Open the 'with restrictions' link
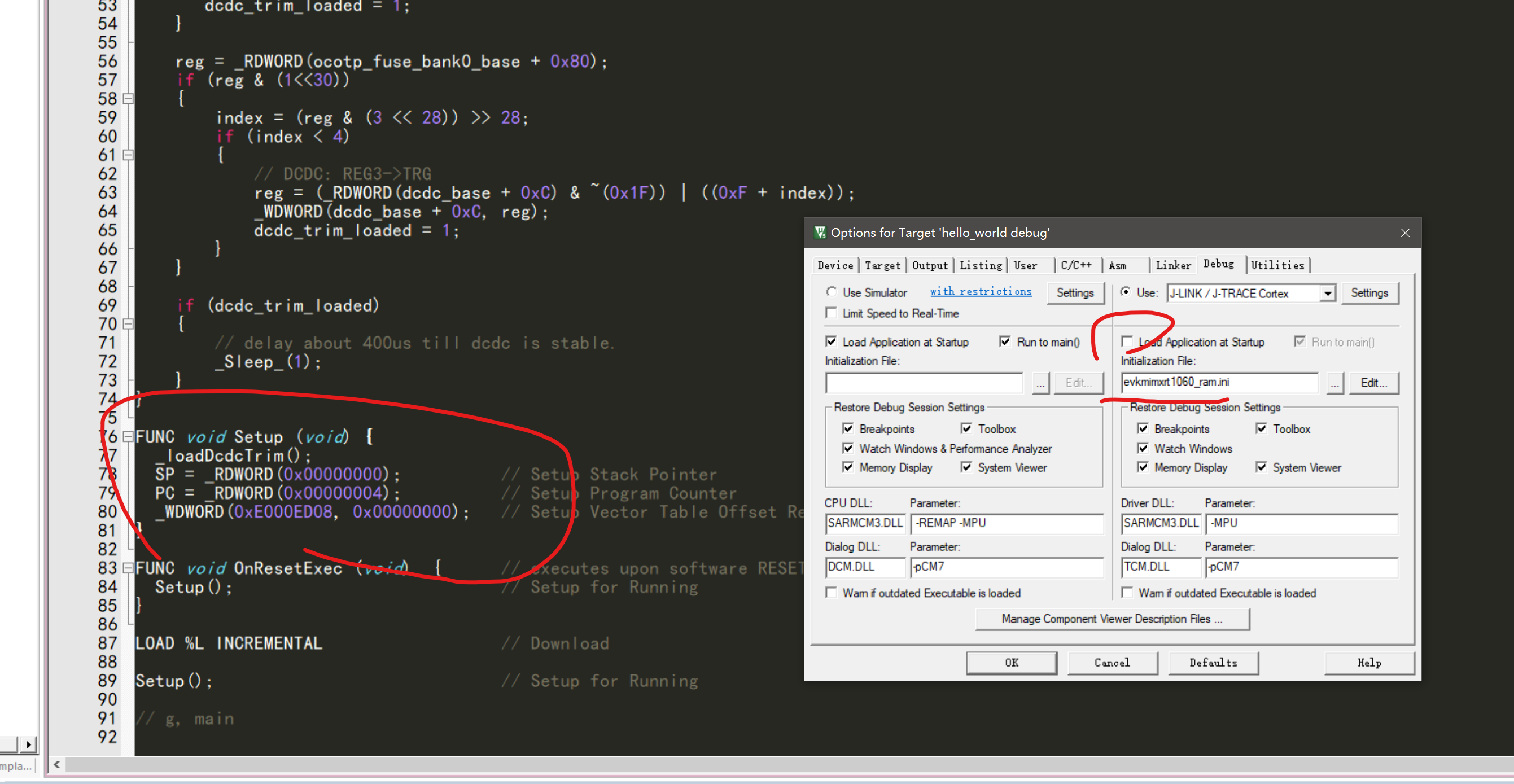 pyautogui.click(x=981, y=291)
